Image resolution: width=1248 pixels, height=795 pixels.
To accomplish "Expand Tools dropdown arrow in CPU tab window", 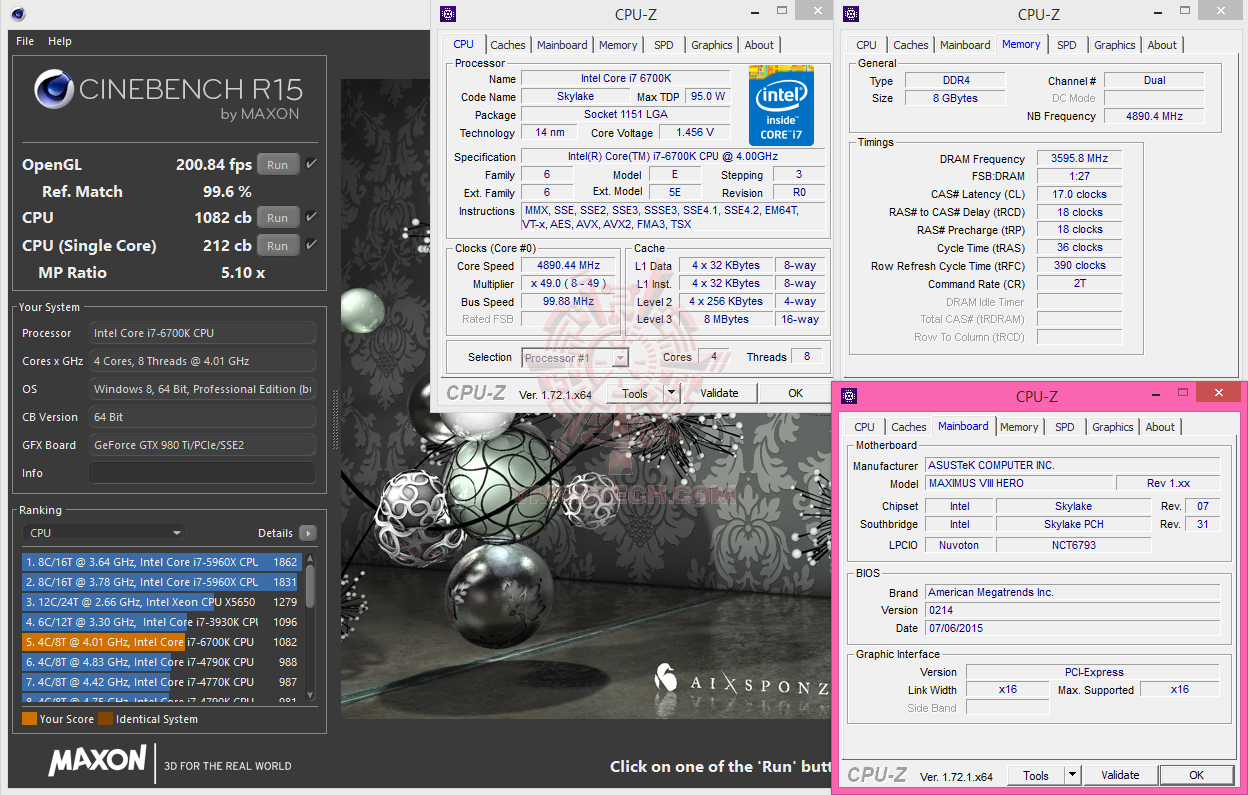I will (671, 393).
